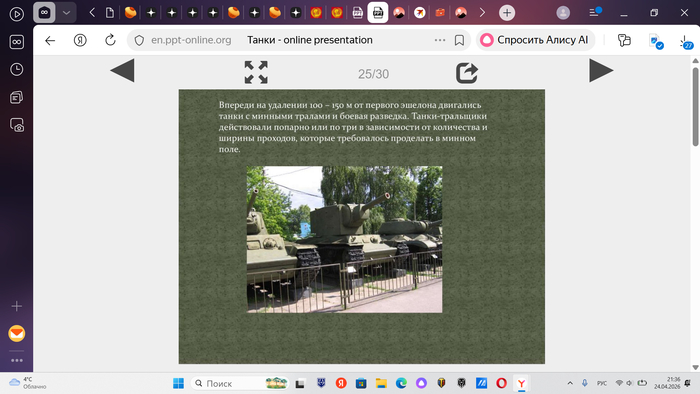Screen dimensions: 700x394
Task: Open a new tab with plus
Action: pyautogui.click(x=507, y=13)
